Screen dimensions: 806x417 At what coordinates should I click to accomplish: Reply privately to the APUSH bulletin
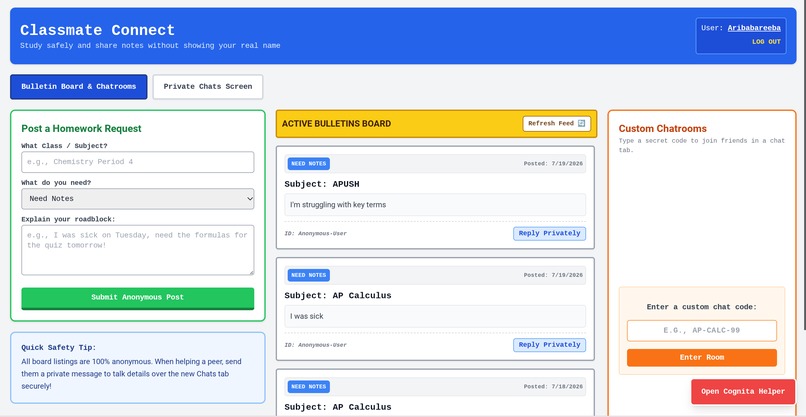tap(549, 233)
